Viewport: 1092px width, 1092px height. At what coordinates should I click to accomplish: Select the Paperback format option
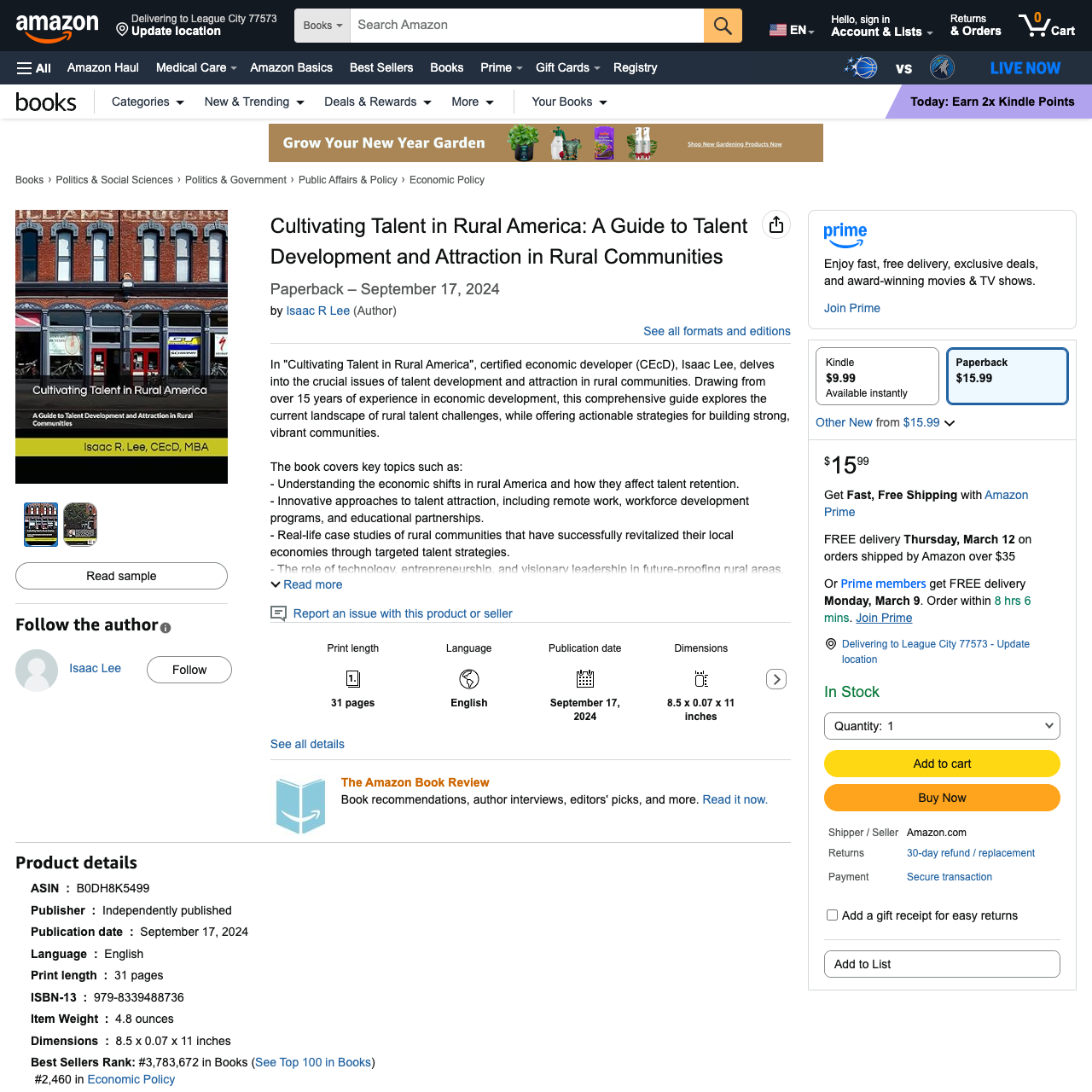pos(1007,375)
